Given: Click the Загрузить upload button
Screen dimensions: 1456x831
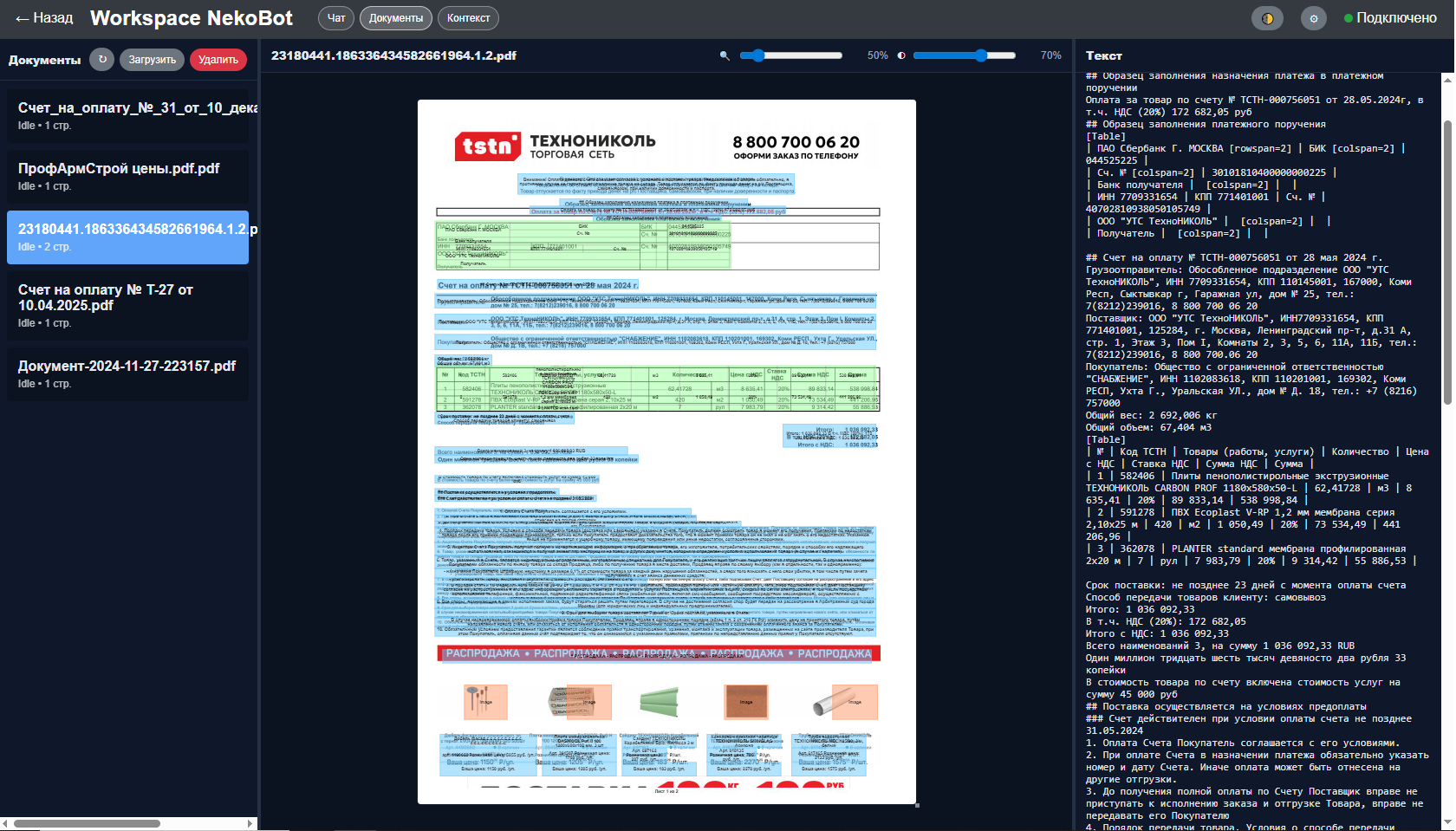Looking at the screenshot, I should click(x=152, y=60).
